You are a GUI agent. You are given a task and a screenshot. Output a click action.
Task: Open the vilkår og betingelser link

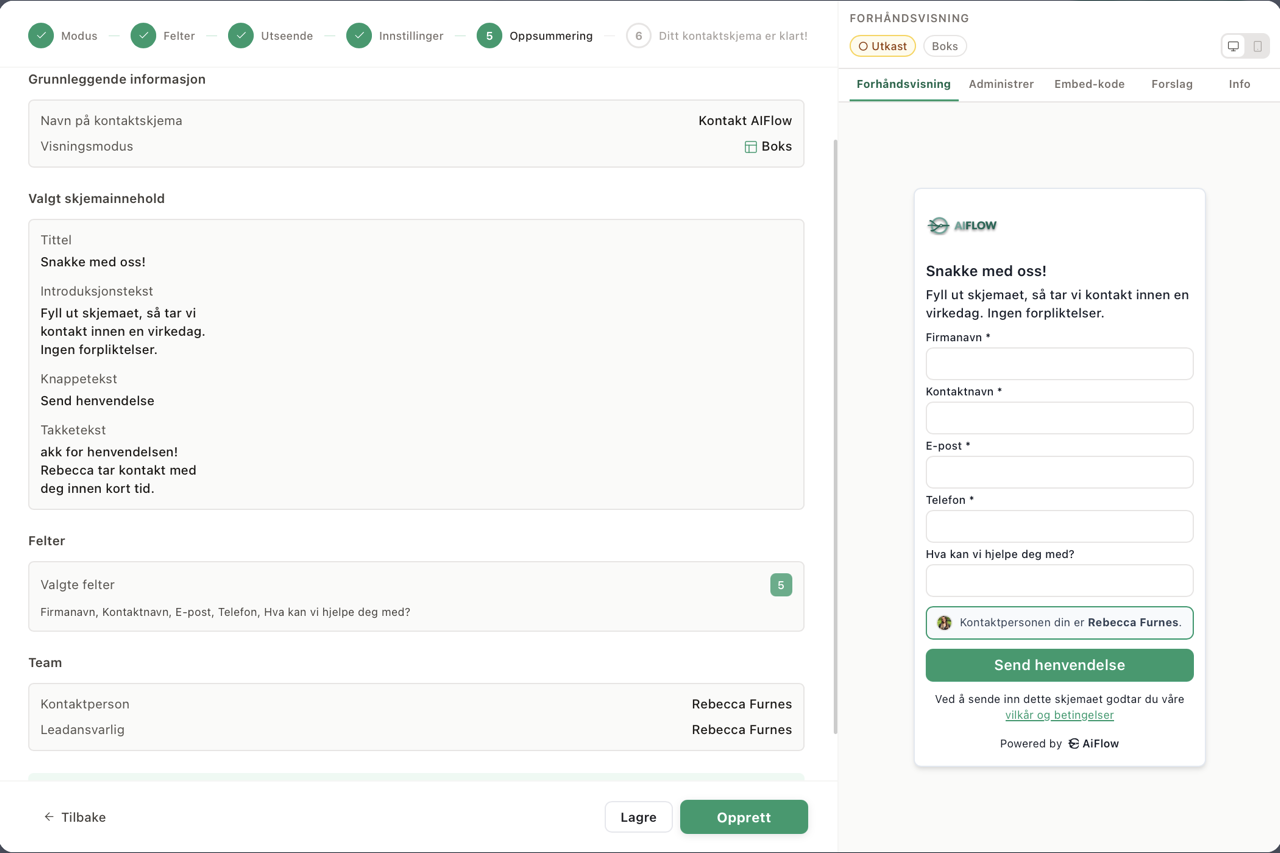click(1059, 715)
